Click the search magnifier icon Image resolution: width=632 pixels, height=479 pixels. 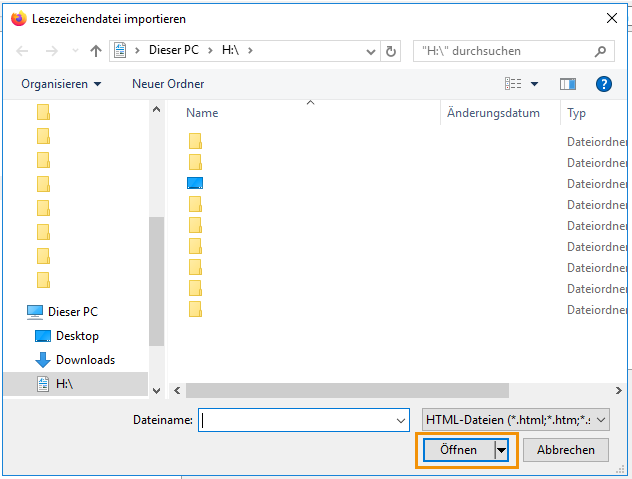600,51
